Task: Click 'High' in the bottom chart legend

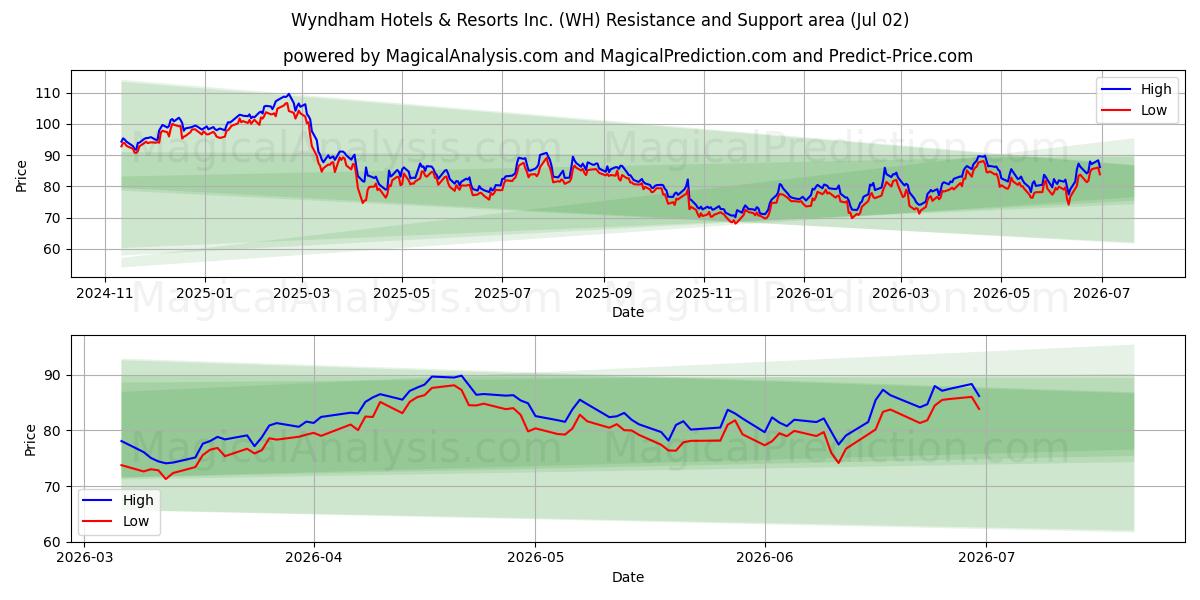Action: tap(139, 500)
